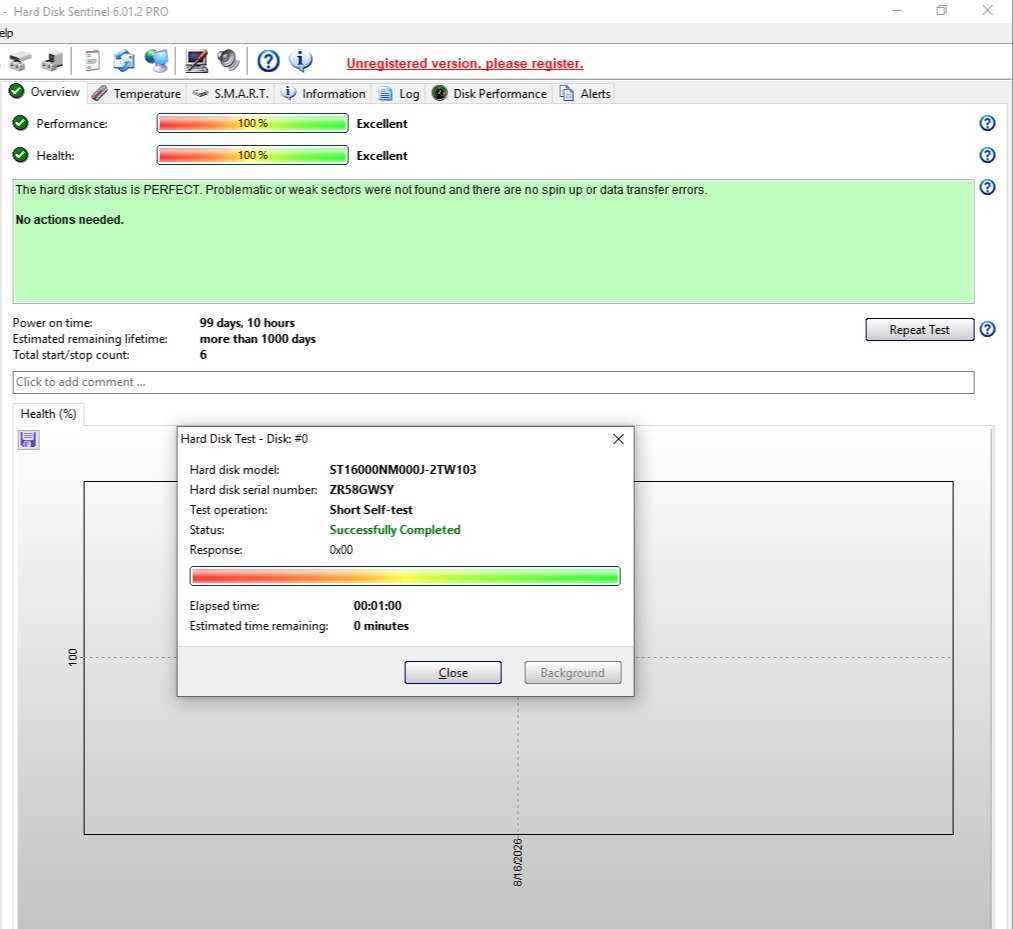Click the 'Click to add comment' field
The image size is (1013, 929).
point(493,382)
